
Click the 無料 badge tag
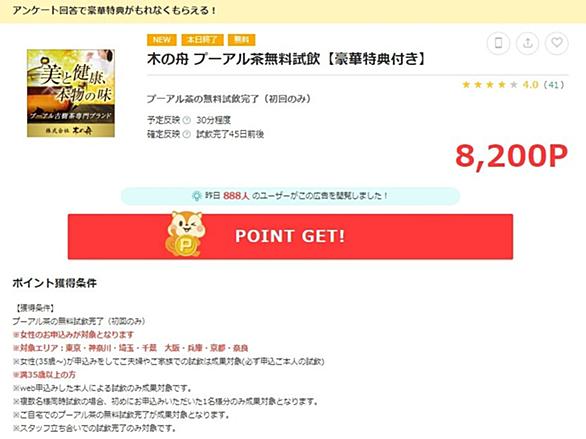point(241,40)
